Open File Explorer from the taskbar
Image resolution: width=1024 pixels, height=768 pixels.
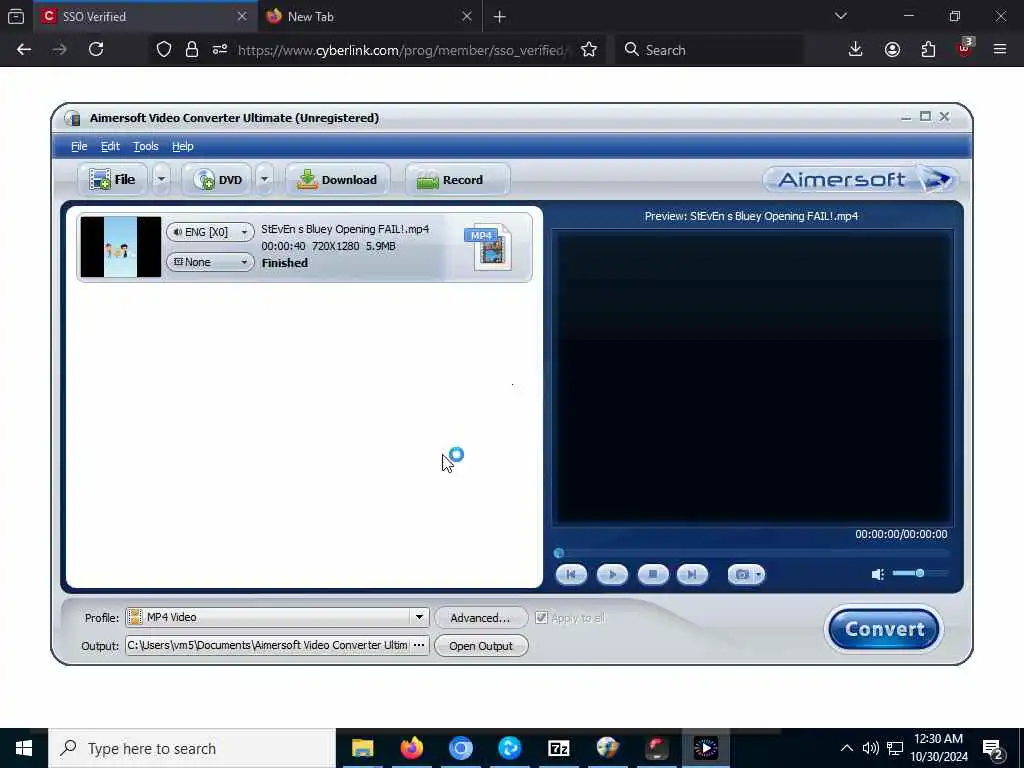[362, 748]
